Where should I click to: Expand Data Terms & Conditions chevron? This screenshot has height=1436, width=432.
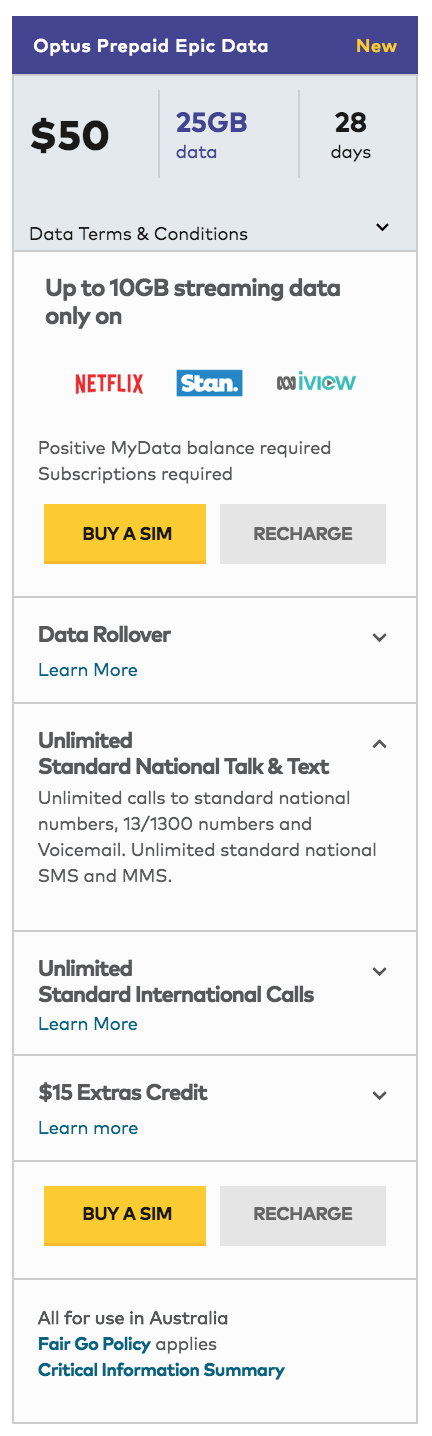[x=382, y=228]
